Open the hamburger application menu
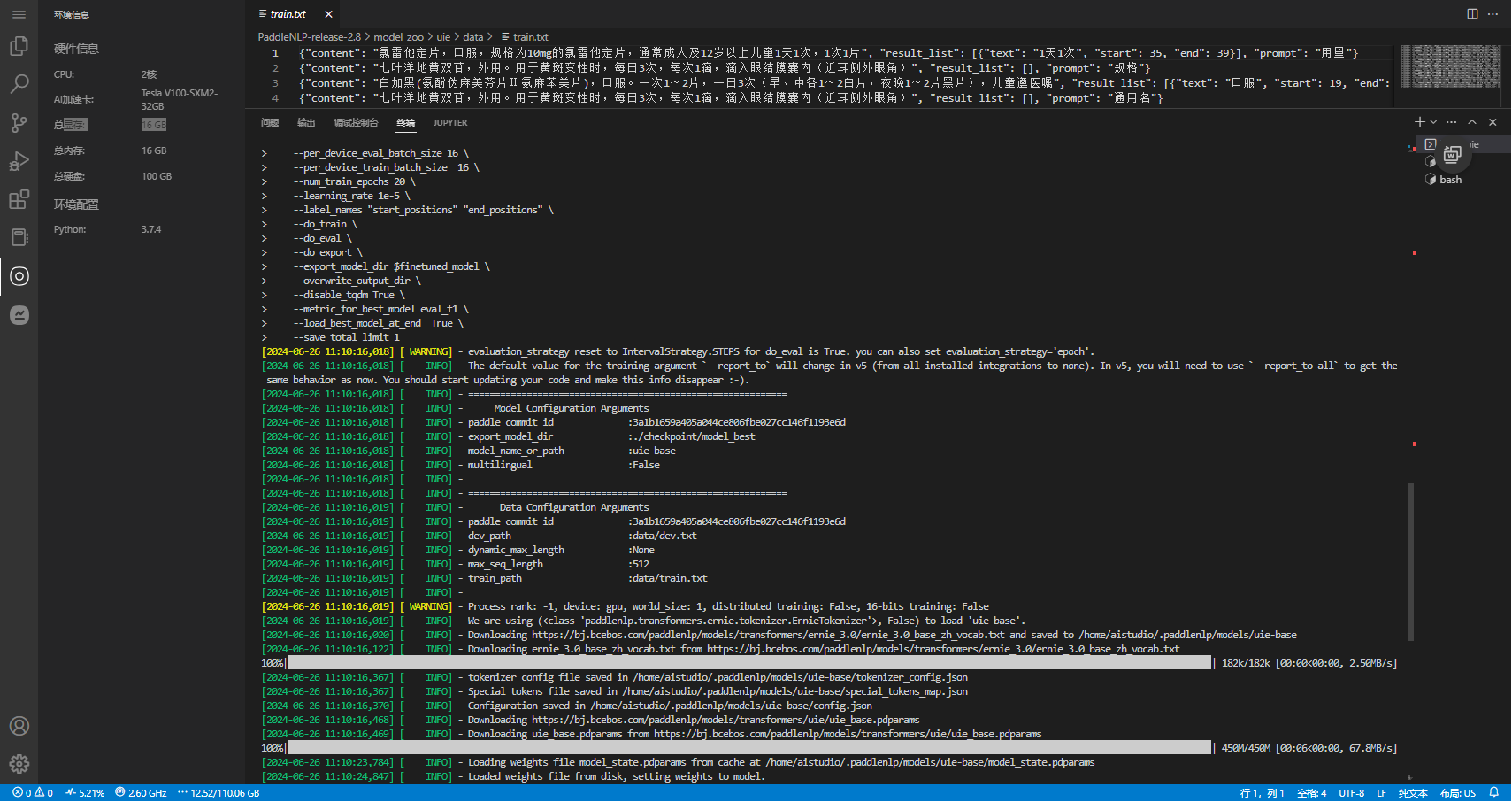 coord(19,14)
